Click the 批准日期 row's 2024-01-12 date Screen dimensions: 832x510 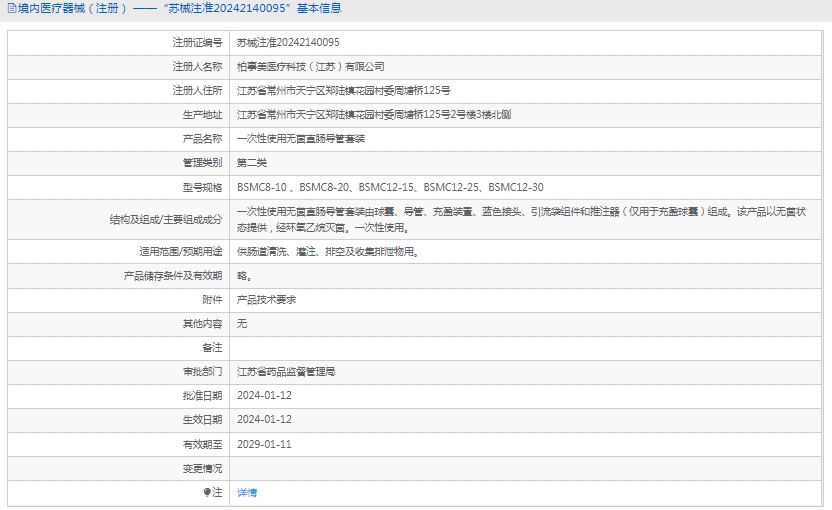(264, 396)
